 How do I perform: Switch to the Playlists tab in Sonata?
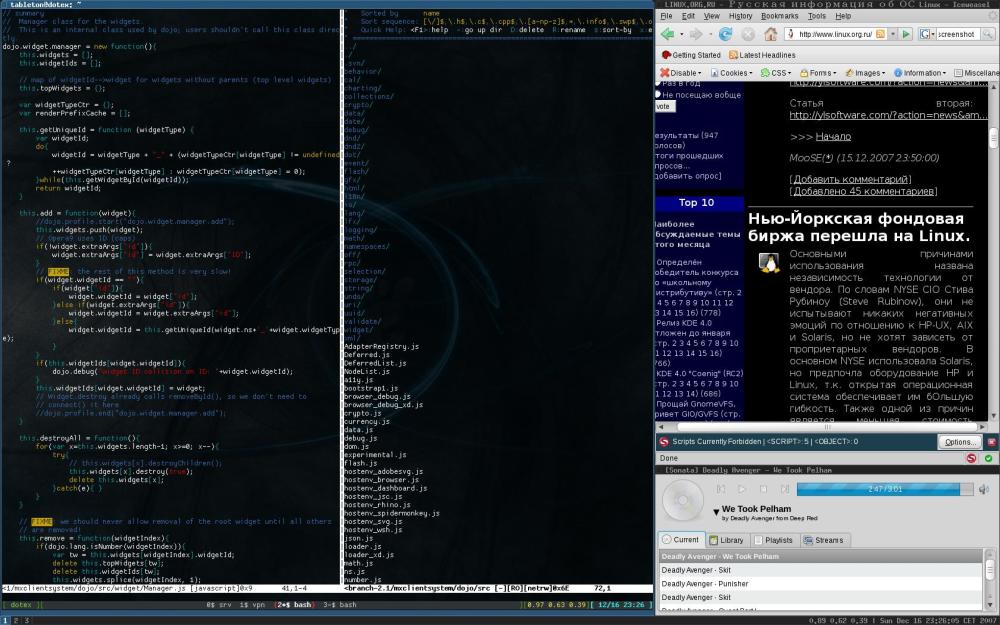(x=774, y=540)
